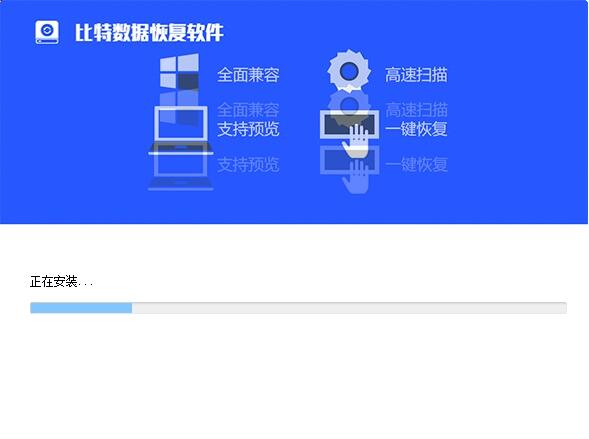Click the faded 高速扫描 text
589x439 pixels.
pos(416,110)
